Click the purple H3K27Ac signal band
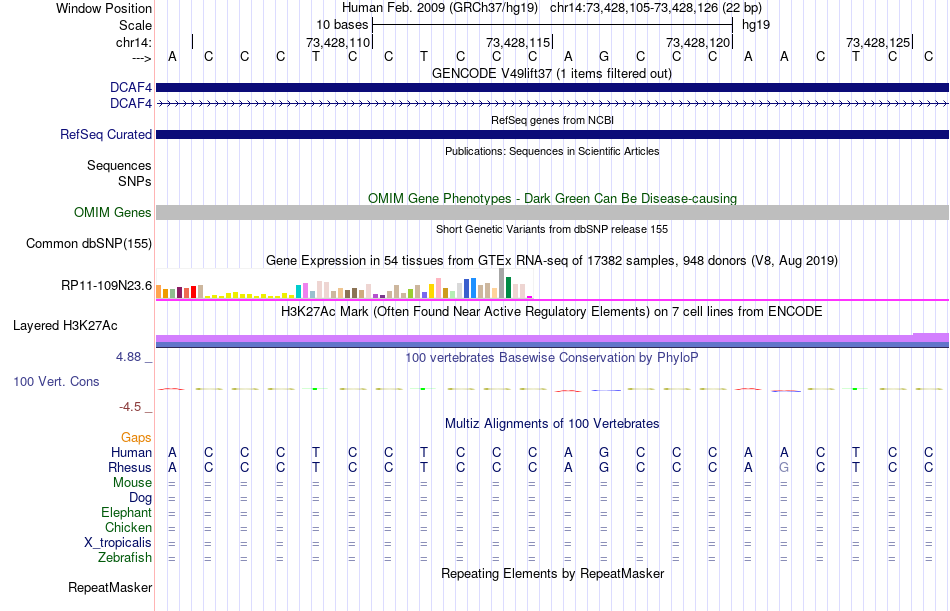The width and height of the screenshot is (950, 611). 553,338
